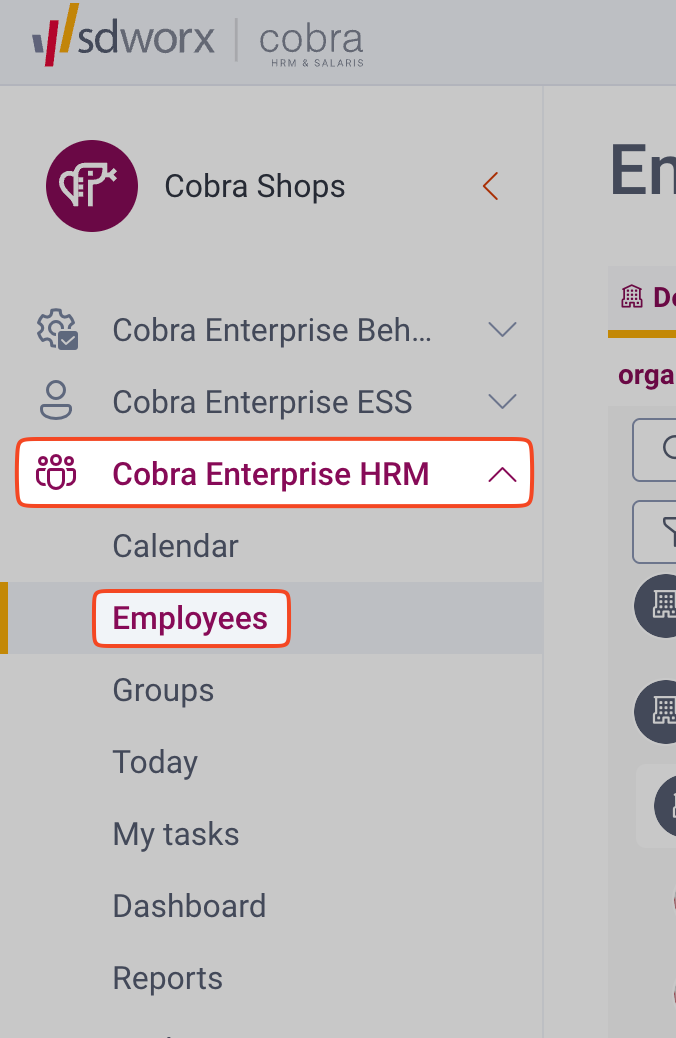The width and height of the screenshot is (676, 1038).
Task: Select Employees in the HRM menu
Action: (x=190, y=618)
